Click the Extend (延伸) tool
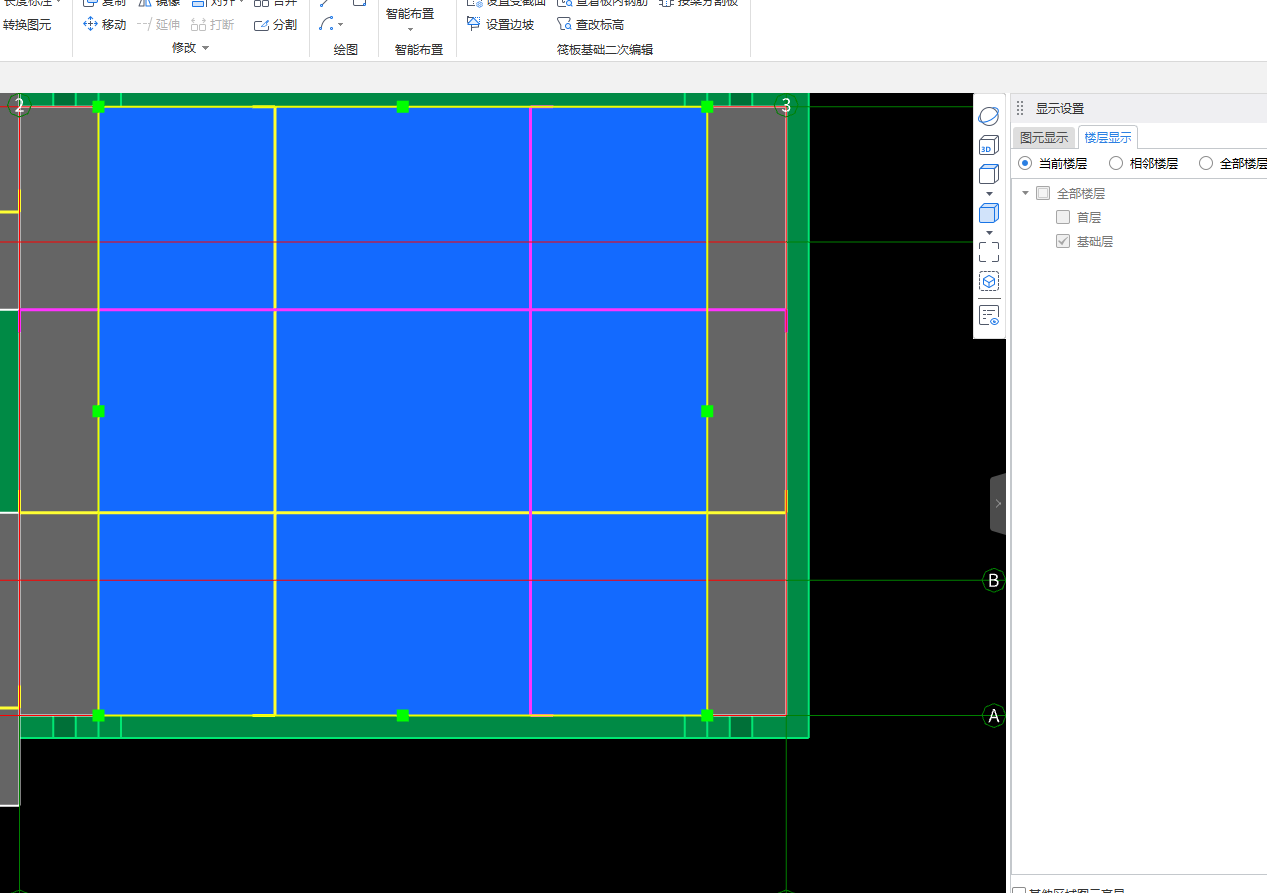Image resolution: width=1267 pixels, height=893 pixels. coord(158,24)
